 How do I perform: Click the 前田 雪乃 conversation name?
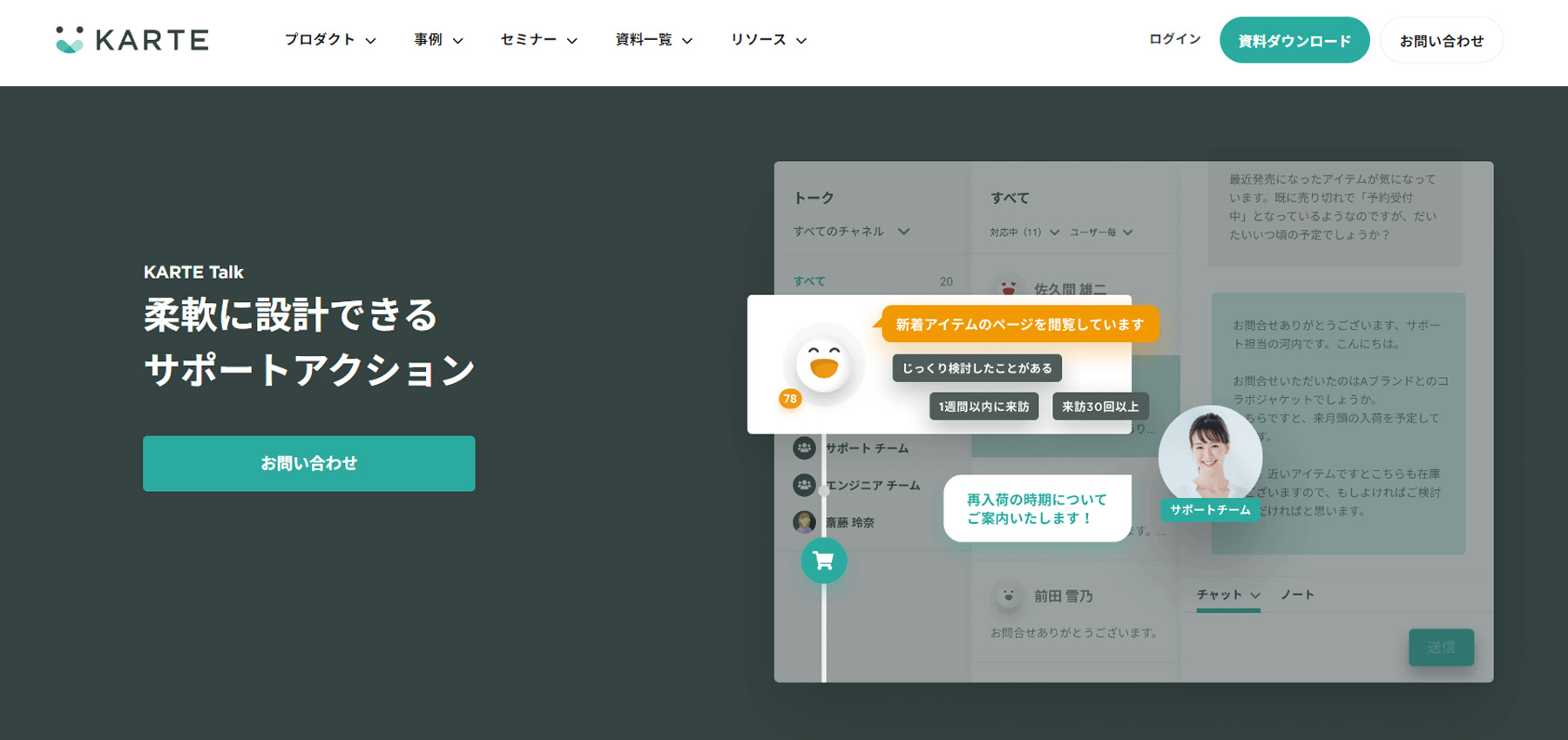coord(1063,596)
